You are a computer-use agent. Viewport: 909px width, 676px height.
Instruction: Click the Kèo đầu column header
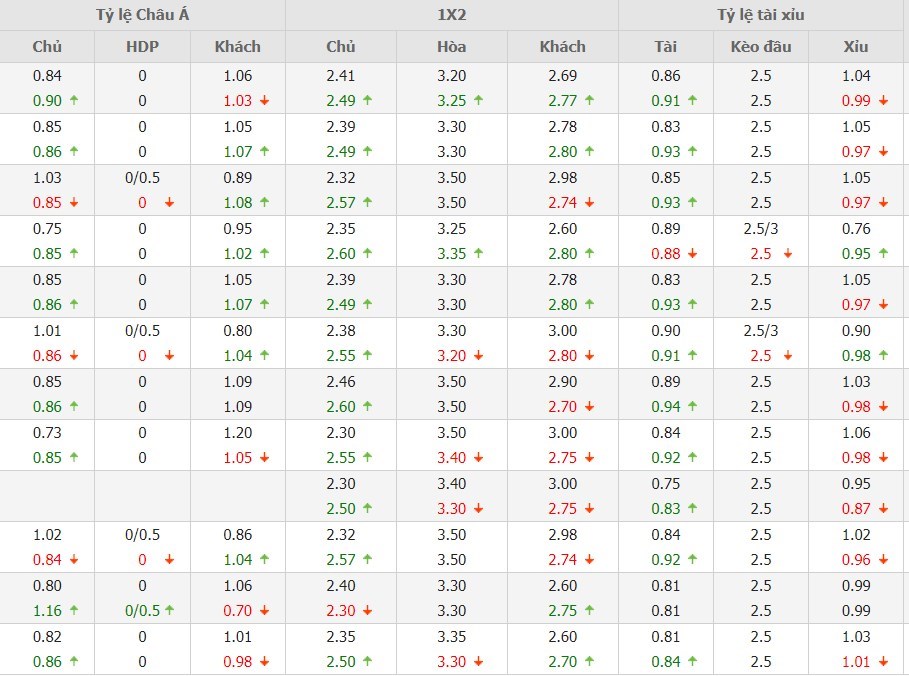(761, 46)
